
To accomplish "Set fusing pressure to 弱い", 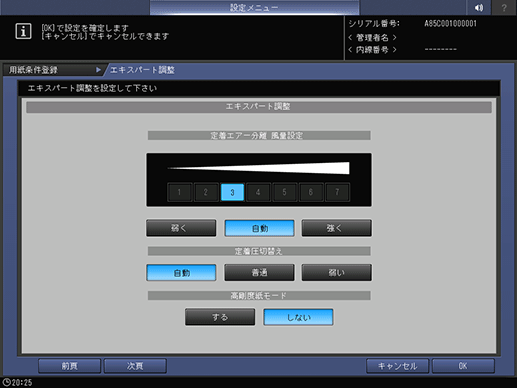I will (337, 273).
